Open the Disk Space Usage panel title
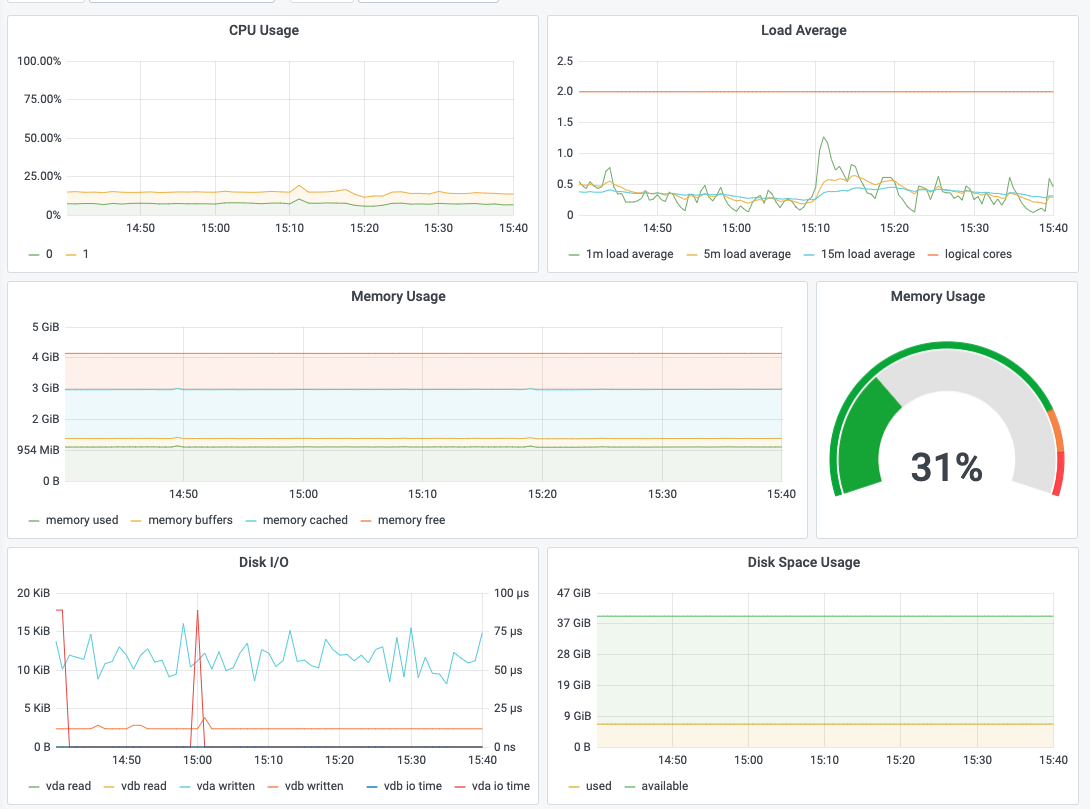Viewport: 1090px width, 809px height. [804, 562]
